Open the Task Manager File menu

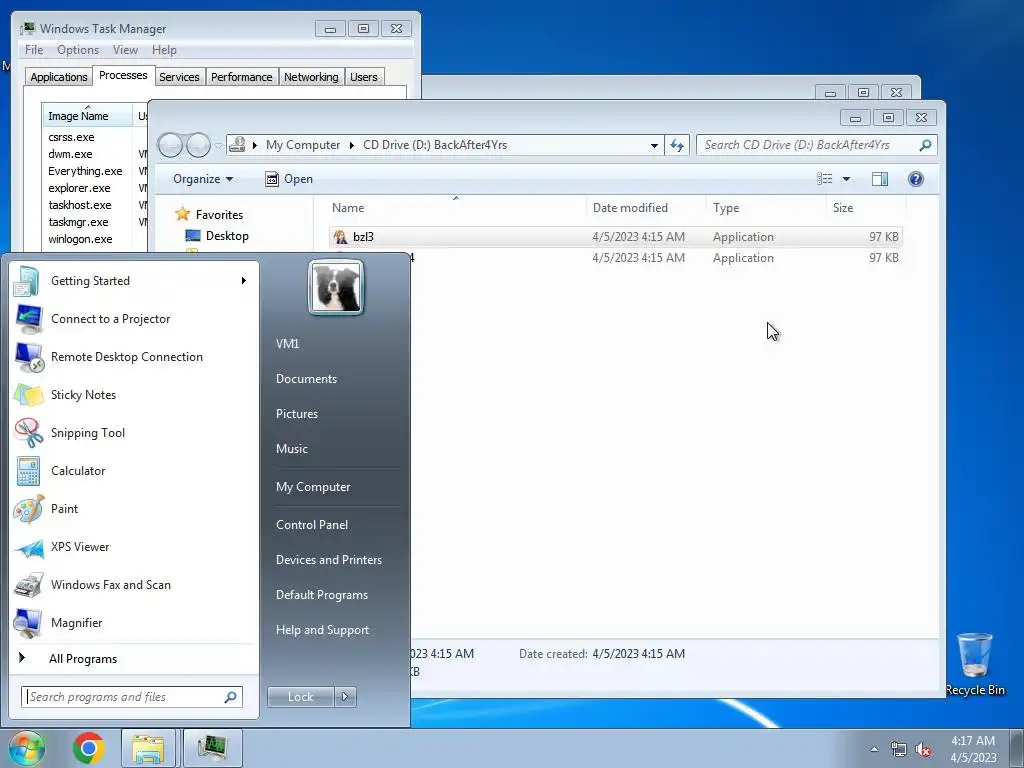(x=34, y=50)
